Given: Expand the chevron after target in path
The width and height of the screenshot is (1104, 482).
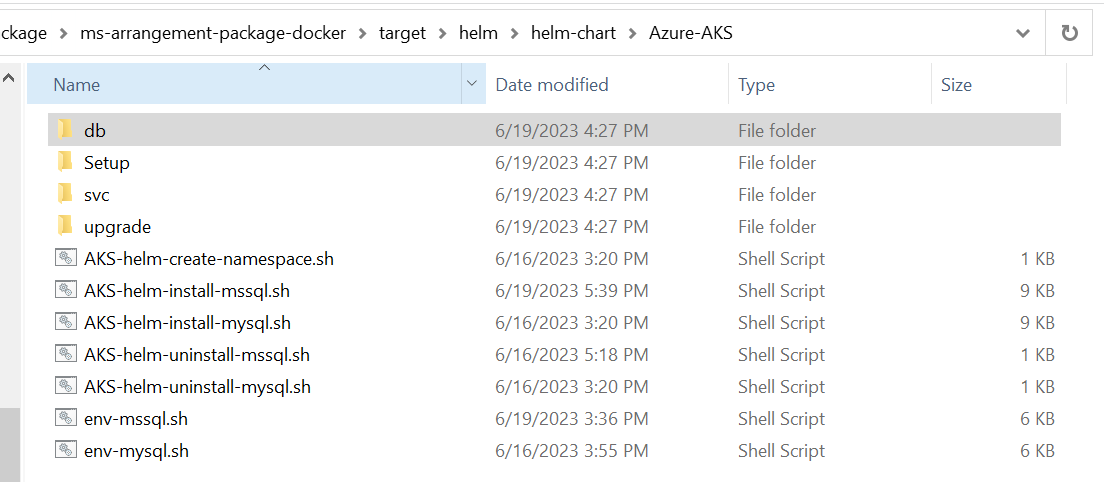Looking at the screenshot, I should pyautogui.click(x=442, y=33).
